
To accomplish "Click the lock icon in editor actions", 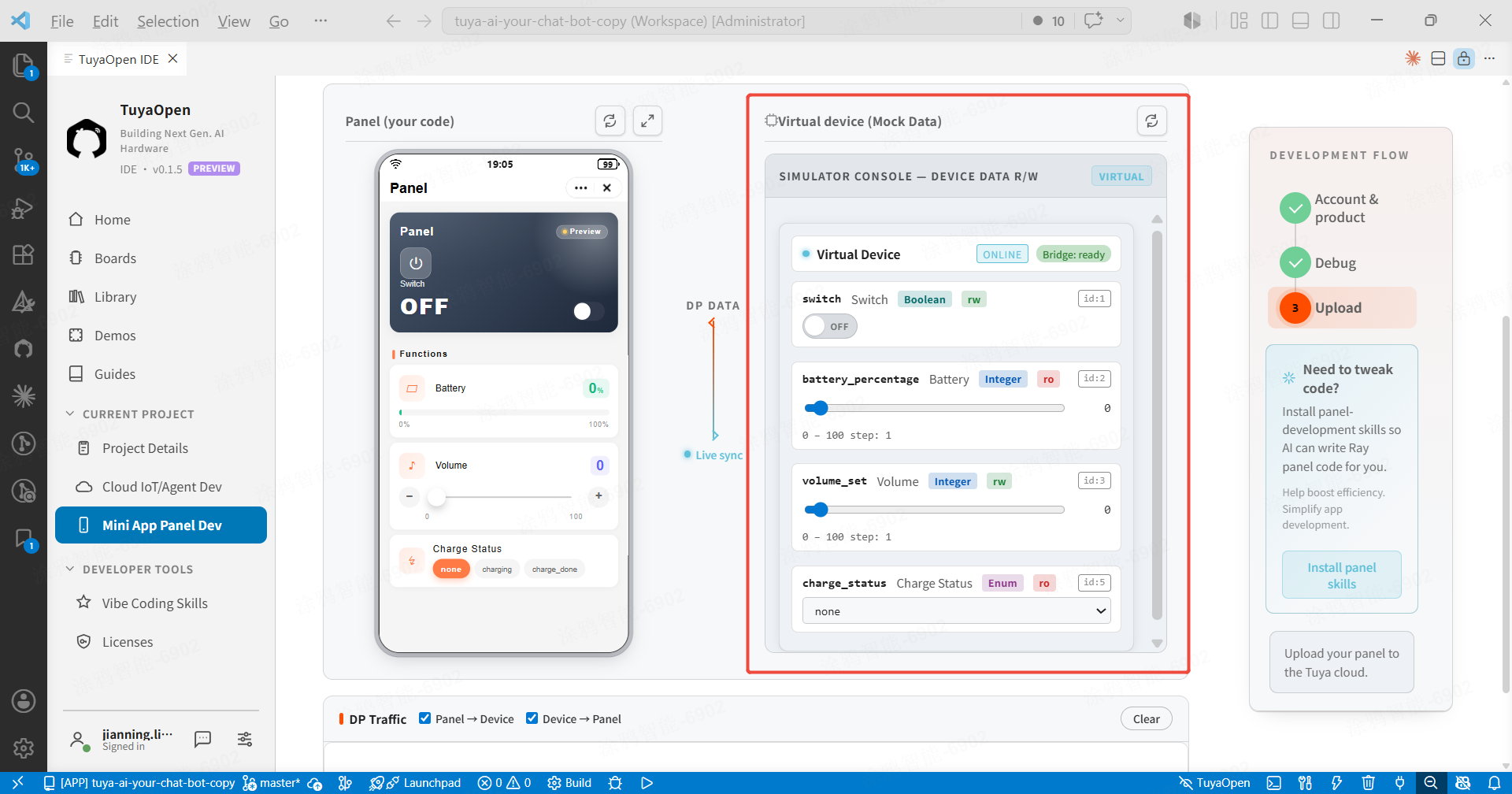I will click(x=1464, y=58).
